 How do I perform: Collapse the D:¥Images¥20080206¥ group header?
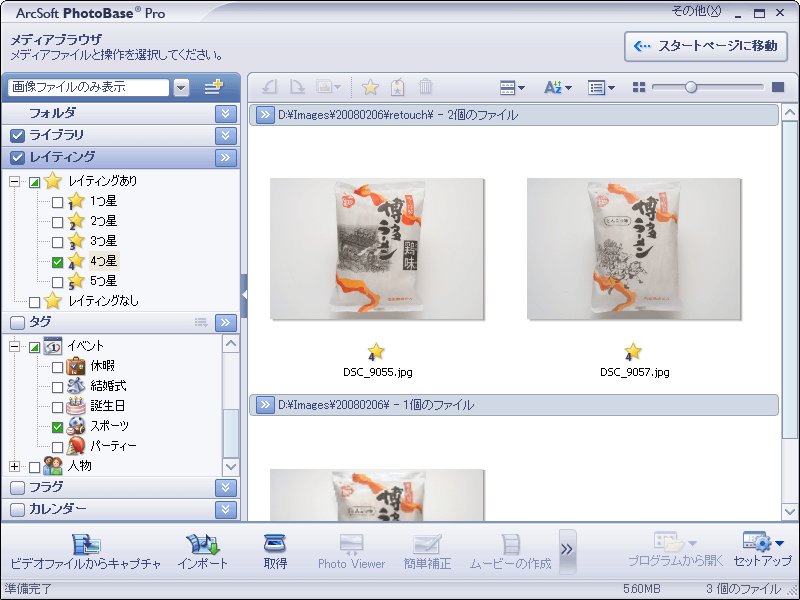[x=265, y=405]
